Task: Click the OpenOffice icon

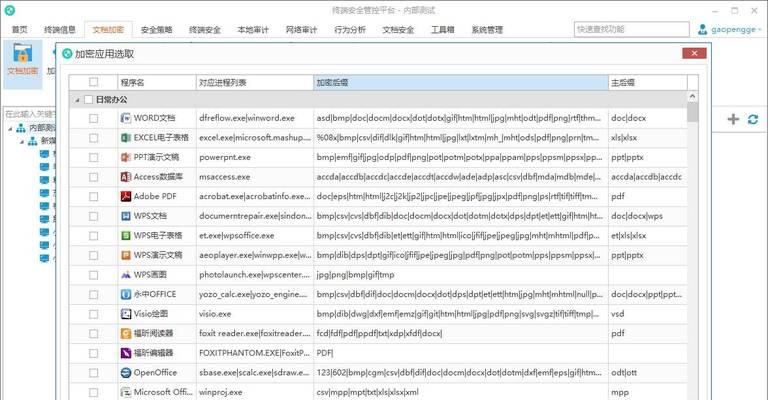Action: tap(126, 373)
